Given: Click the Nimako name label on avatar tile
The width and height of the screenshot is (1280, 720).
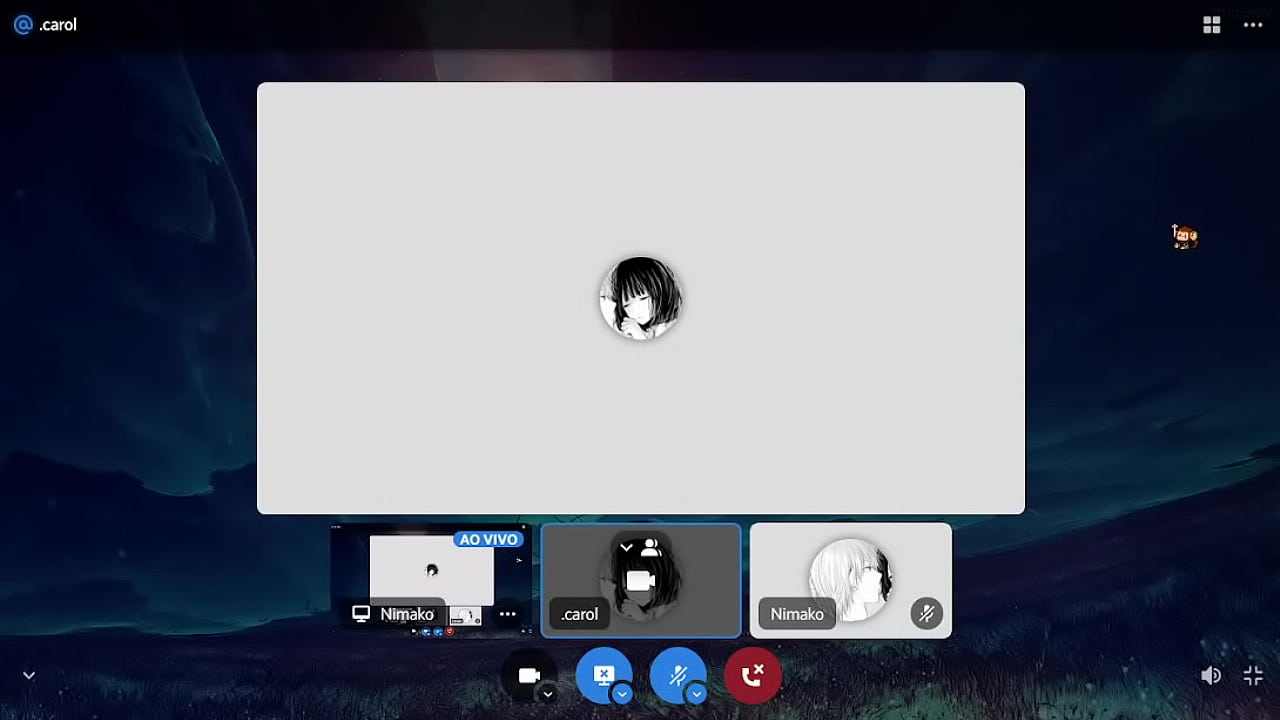Looking at the screenshot, I should tap(797, 614).
